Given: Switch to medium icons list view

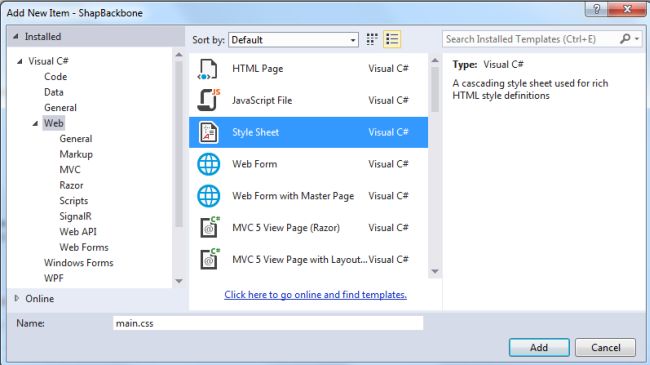Looking at the screenshot, I should tap(392, 39).
